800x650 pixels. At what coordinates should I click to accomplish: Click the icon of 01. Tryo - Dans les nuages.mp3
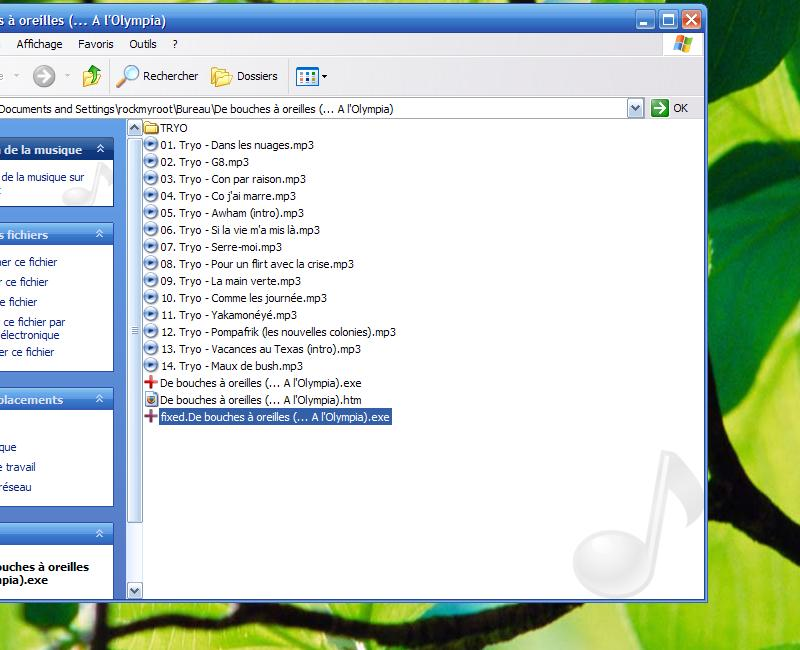(x=151, y=145)
